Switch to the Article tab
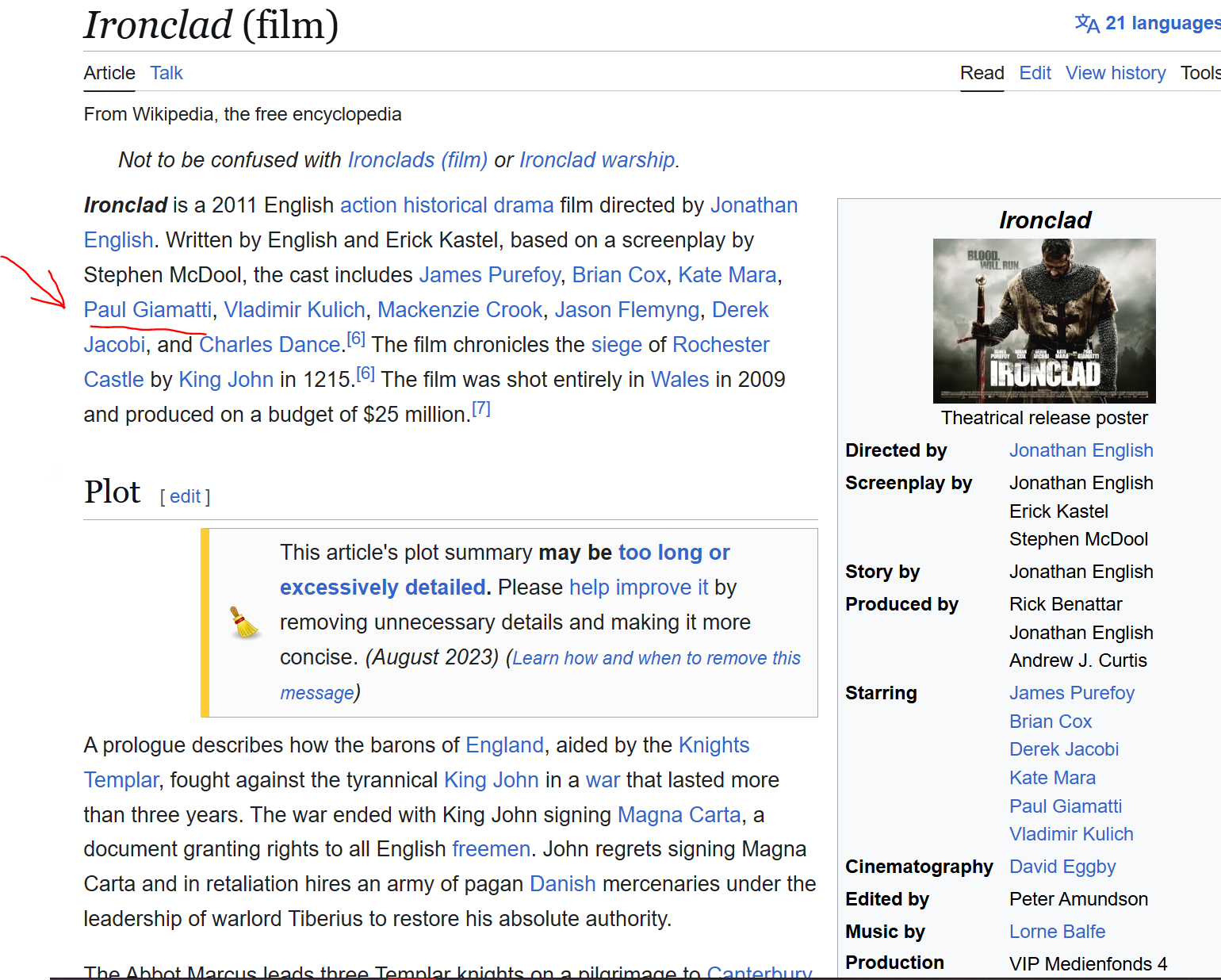1221x980 pixels. pos(109,73)
